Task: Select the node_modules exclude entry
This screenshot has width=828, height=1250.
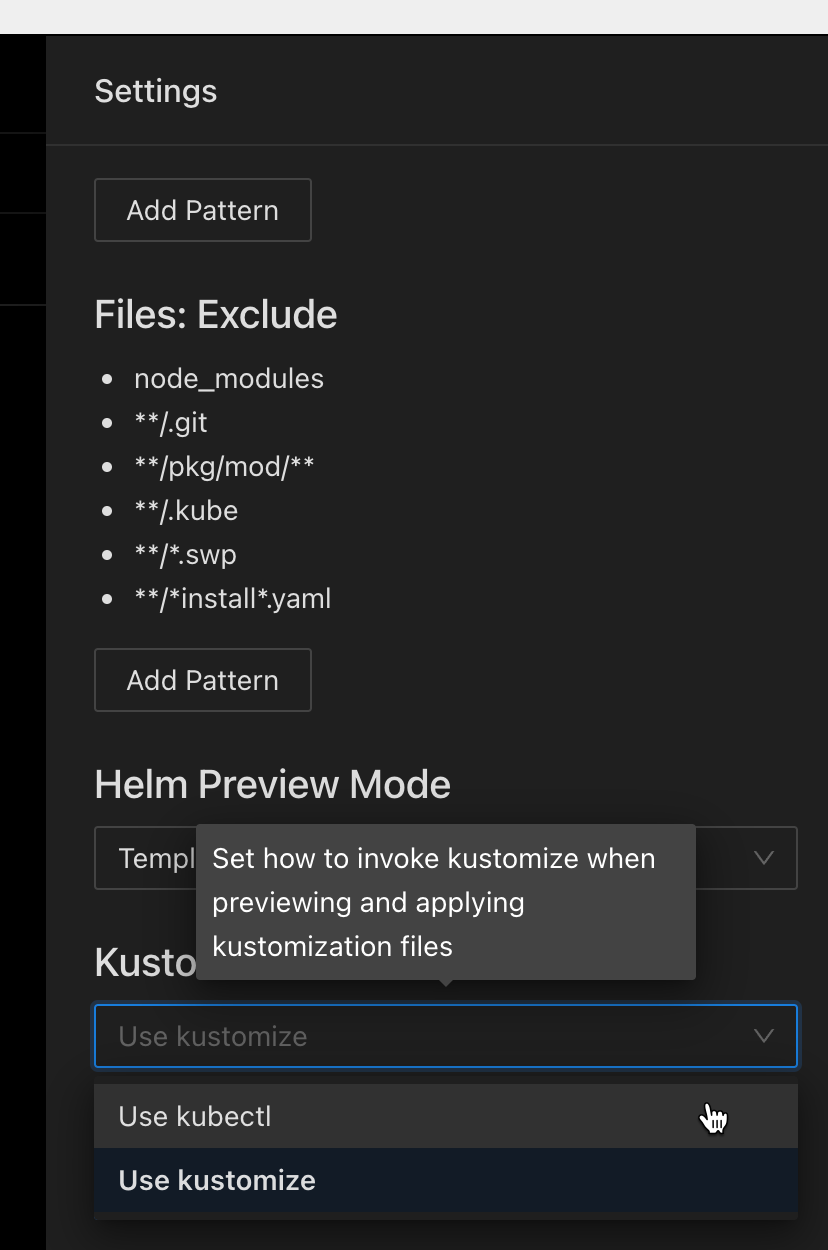Action: pyautogui.click(x=229, y=379)
